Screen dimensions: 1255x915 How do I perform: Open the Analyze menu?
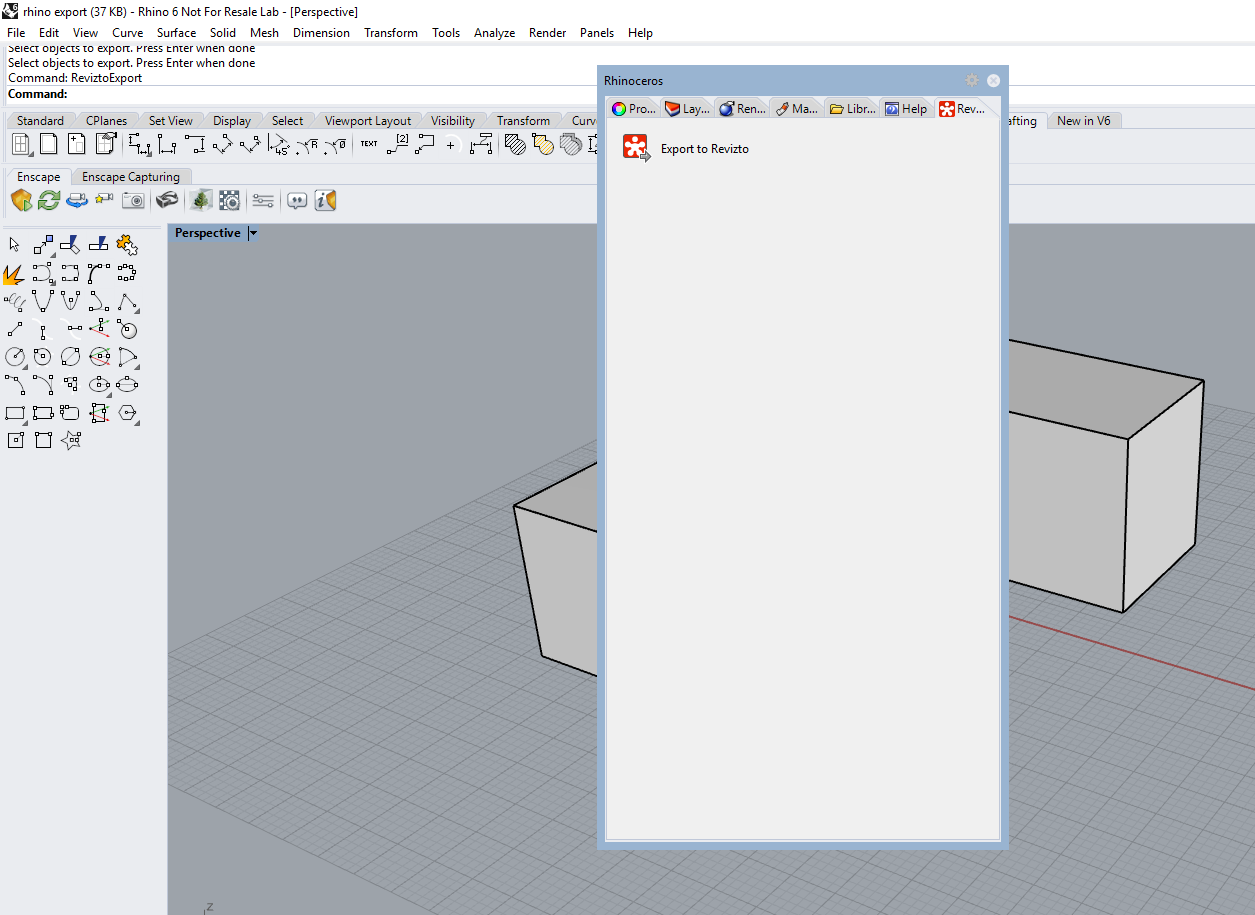494,33
